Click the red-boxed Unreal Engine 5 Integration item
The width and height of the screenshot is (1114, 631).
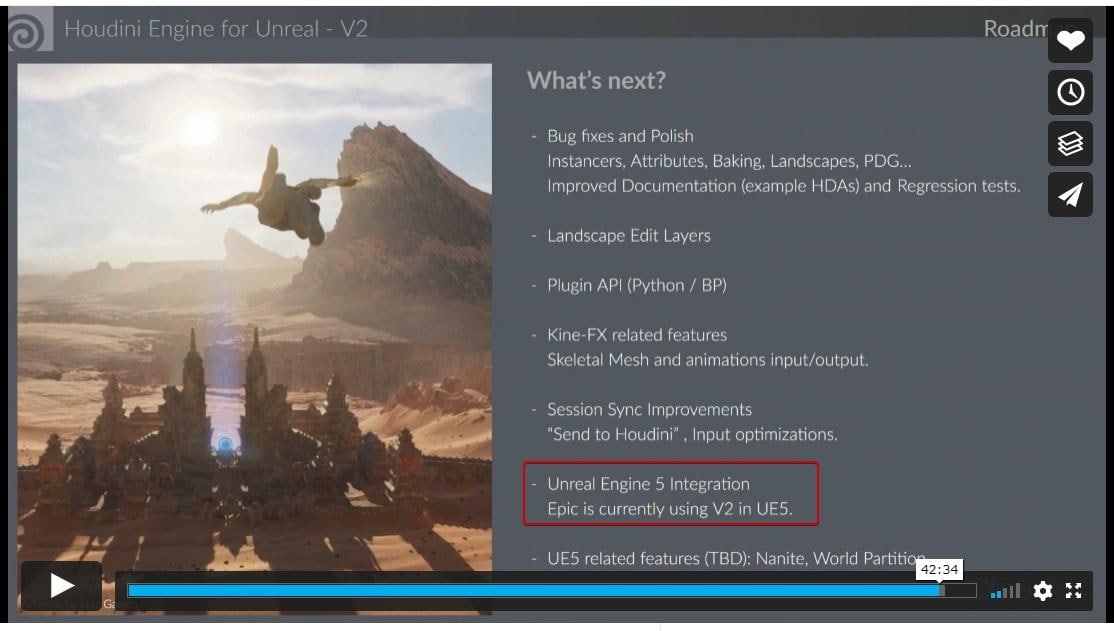coord(671,494)
